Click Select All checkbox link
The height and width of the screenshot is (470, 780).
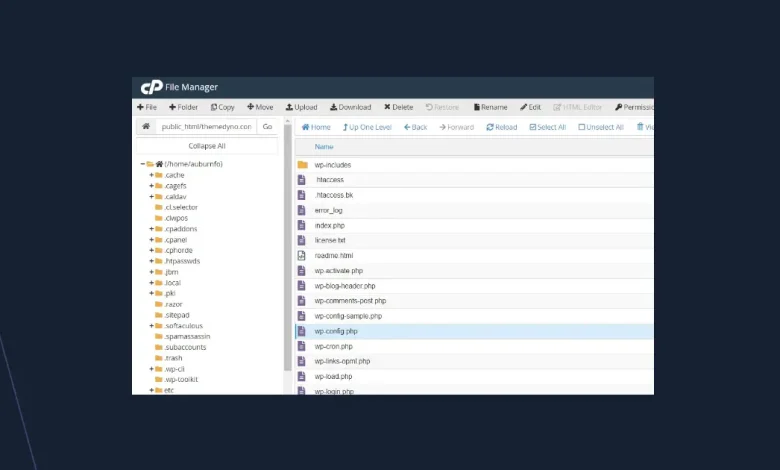click(x=548, y=127)
